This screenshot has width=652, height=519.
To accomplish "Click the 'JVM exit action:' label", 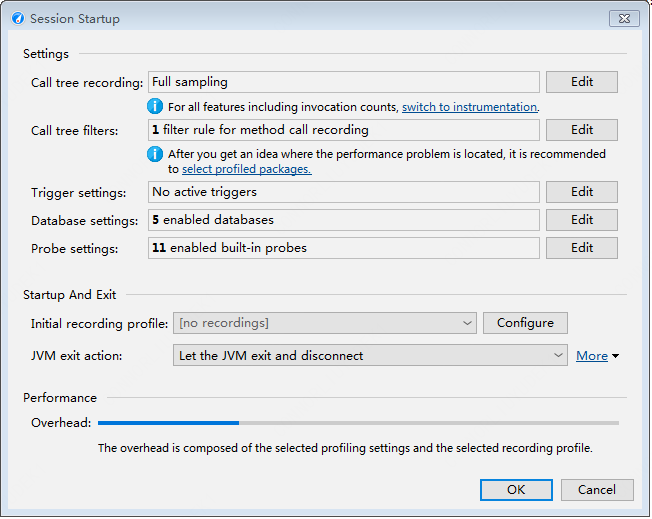I will click(x=77, y=356).
